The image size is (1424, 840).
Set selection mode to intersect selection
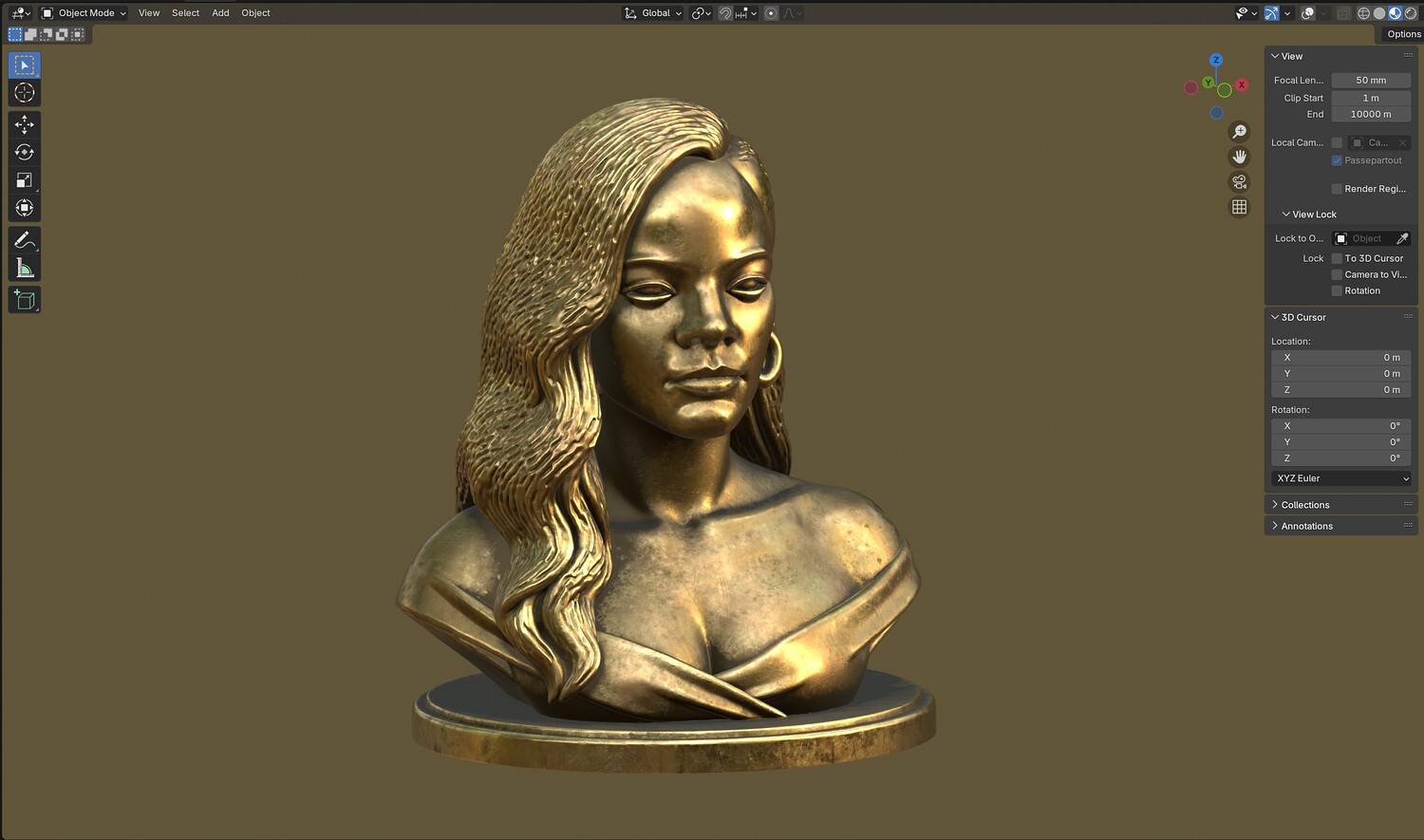point(77,34)
